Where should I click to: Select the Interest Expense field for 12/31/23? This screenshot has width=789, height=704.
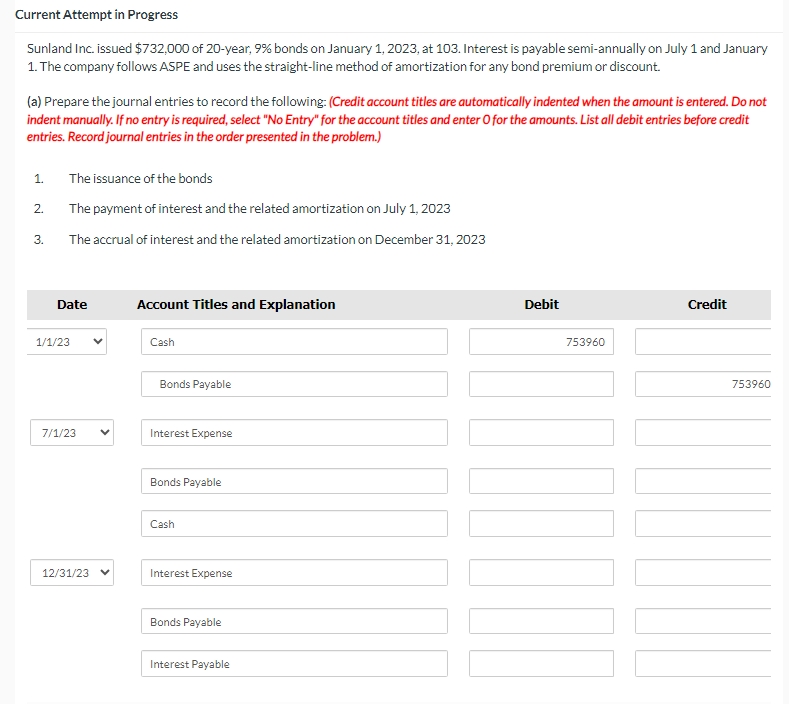click(294, 573)
